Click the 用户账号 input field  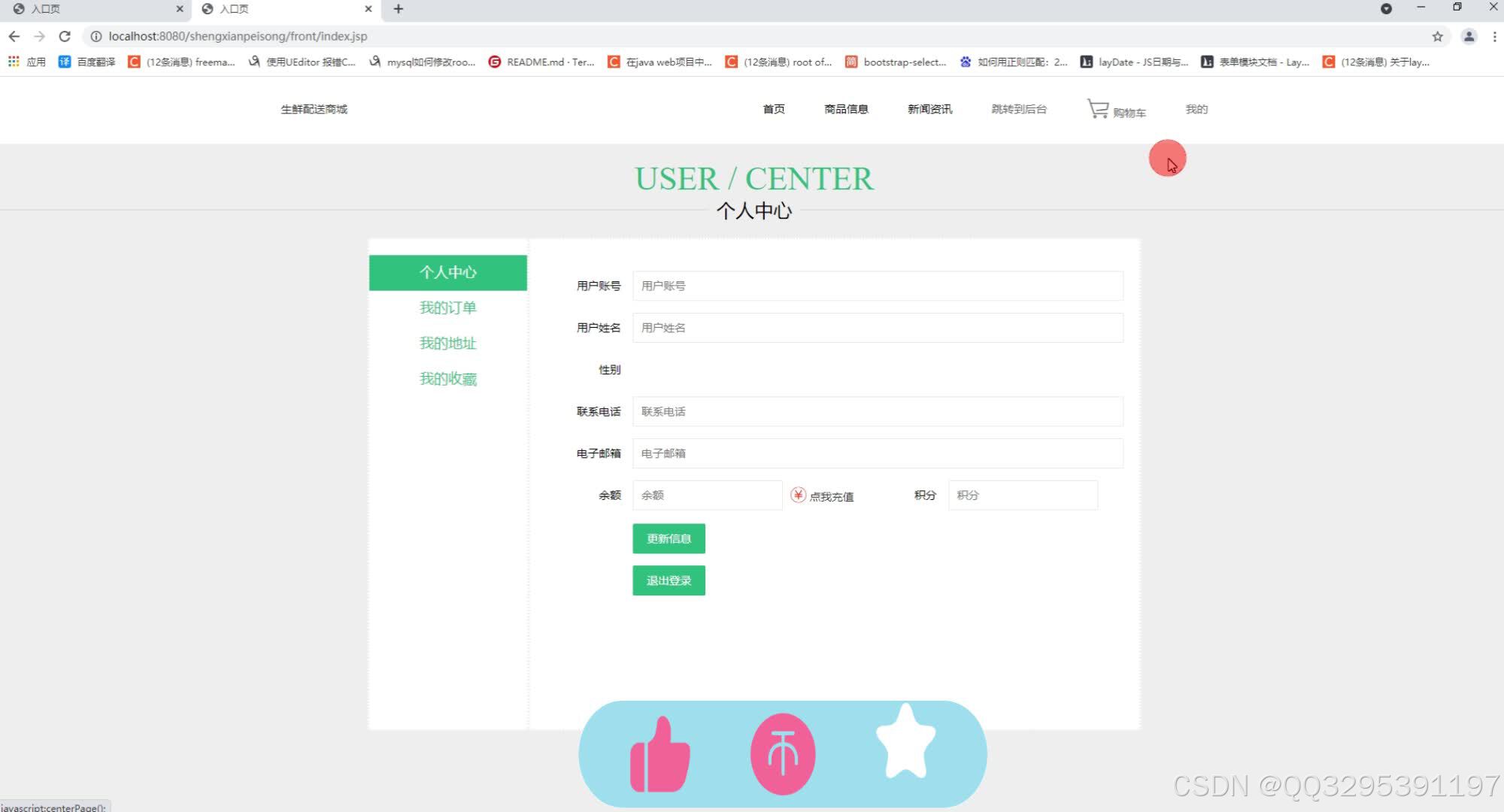pos(877,285)
